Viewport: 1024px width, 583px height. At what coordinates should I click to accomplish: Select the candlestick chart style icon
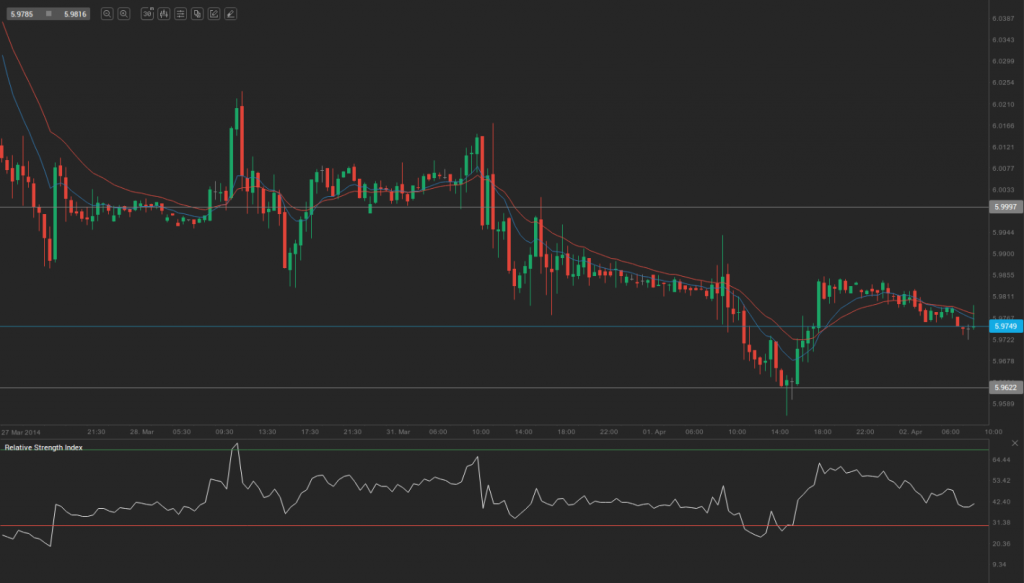click(x=164, y=14)
